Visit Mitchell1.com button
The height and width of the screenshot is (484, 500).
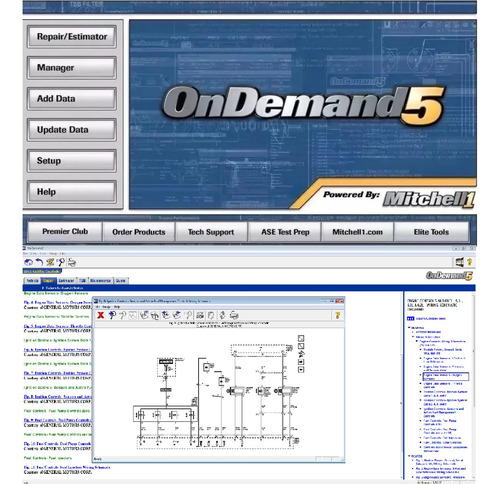point(357,232)
